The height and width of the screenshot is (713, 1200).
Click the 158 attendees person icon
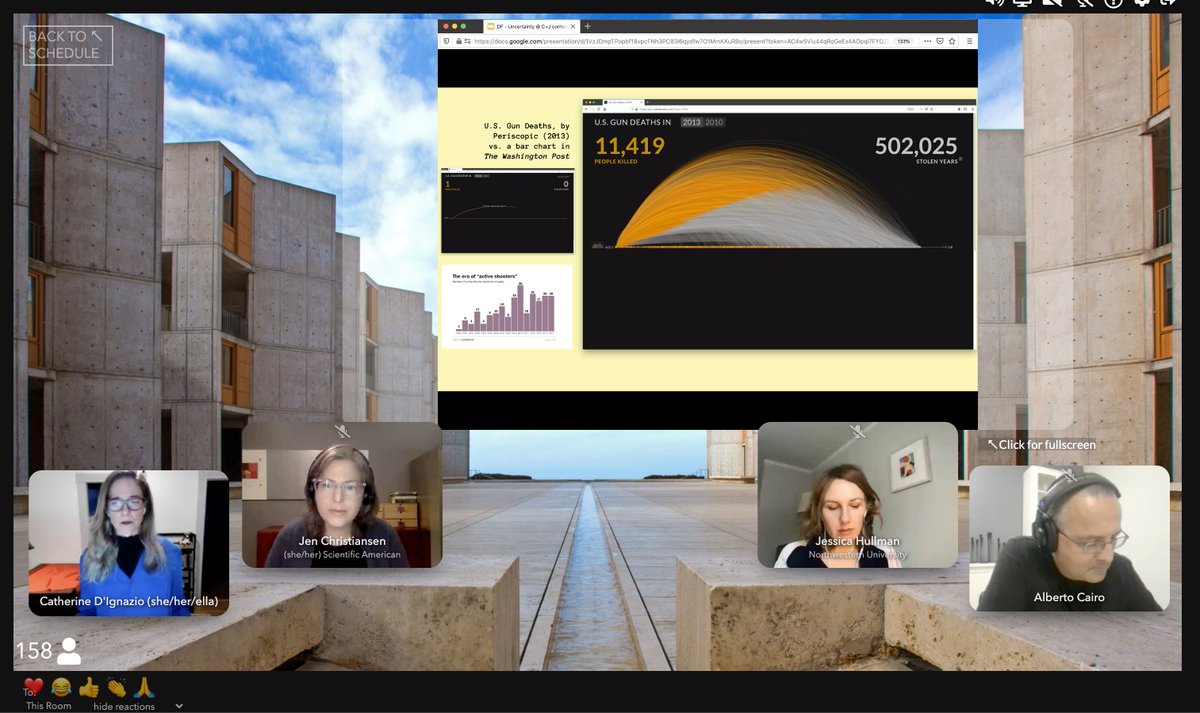click(x=69, y=651)
